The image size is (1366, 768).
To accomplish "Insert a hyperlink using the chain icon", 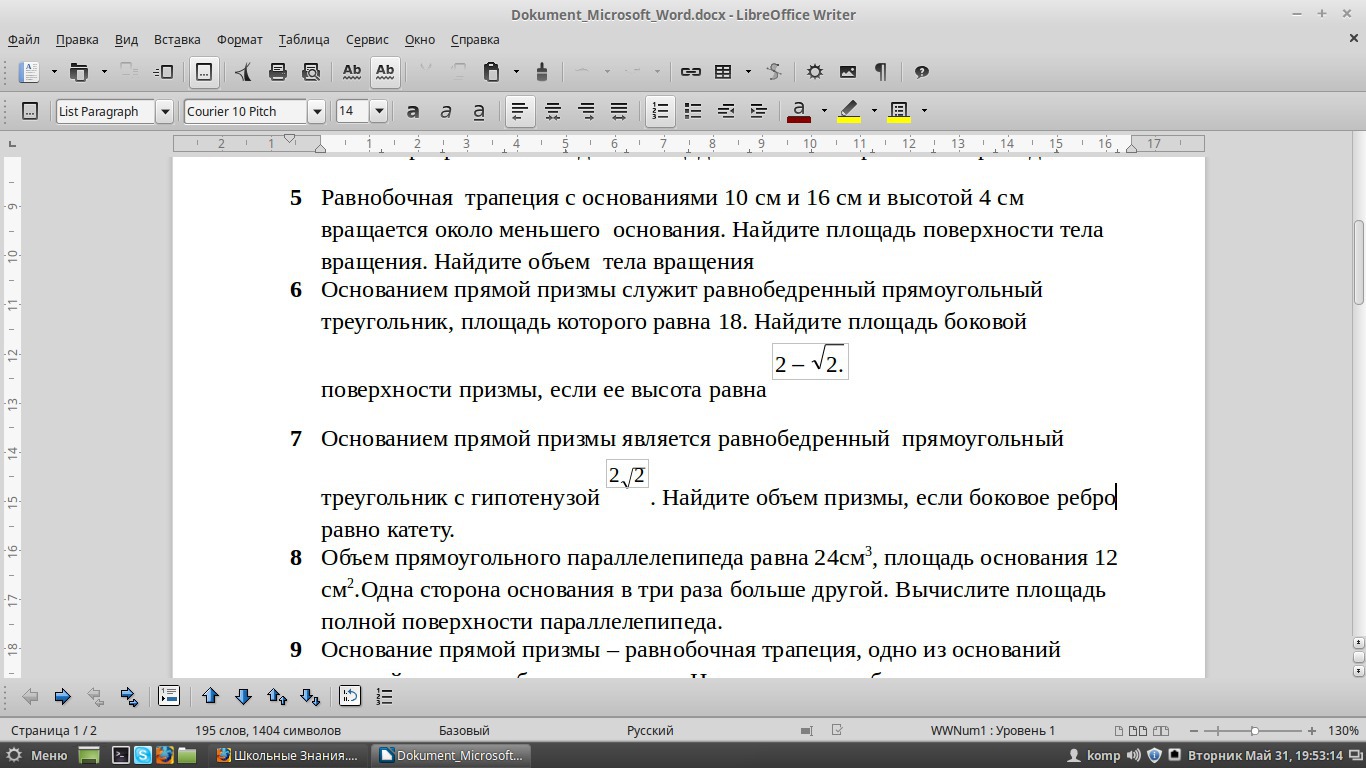I will pyautogui.click(x=690, y=72).
